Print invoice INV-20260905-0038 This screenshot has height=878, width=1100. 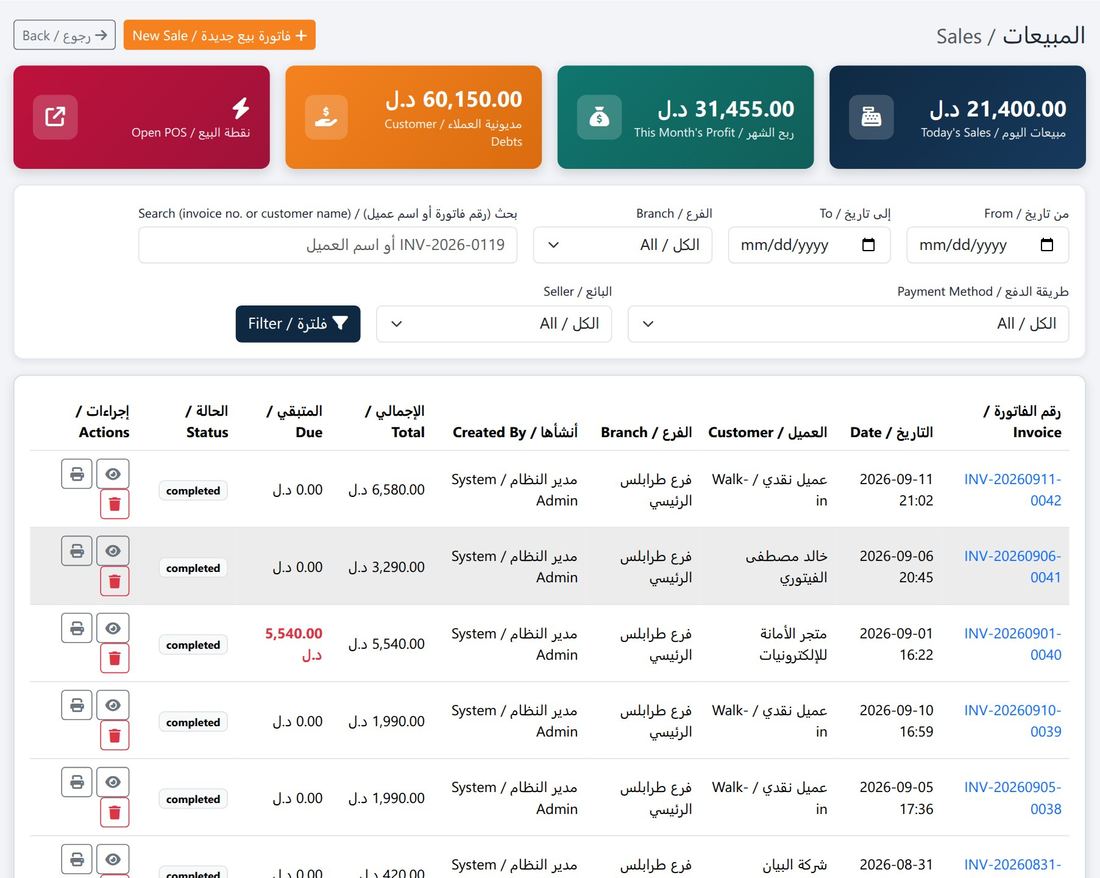76,782
